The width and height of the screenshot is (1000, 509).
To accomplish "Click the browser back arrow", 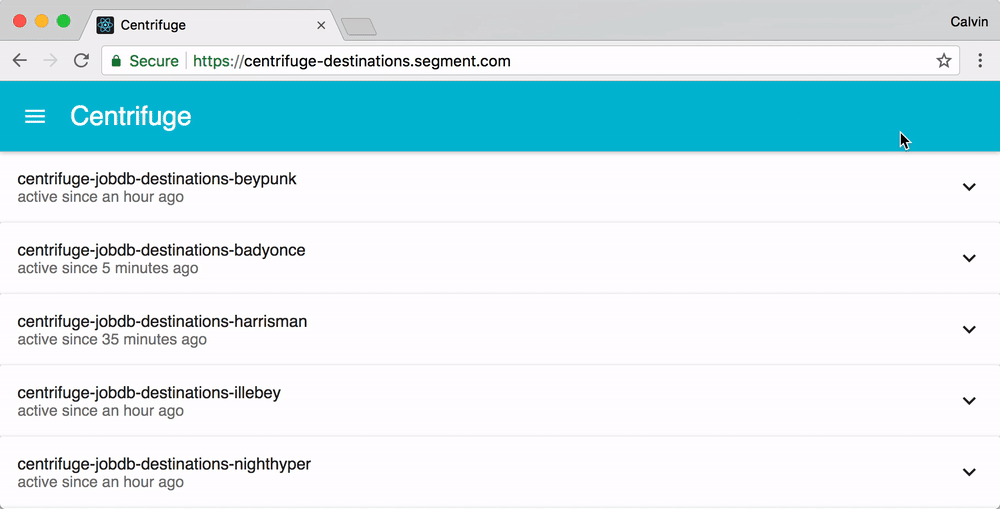I will coord(20,61).
